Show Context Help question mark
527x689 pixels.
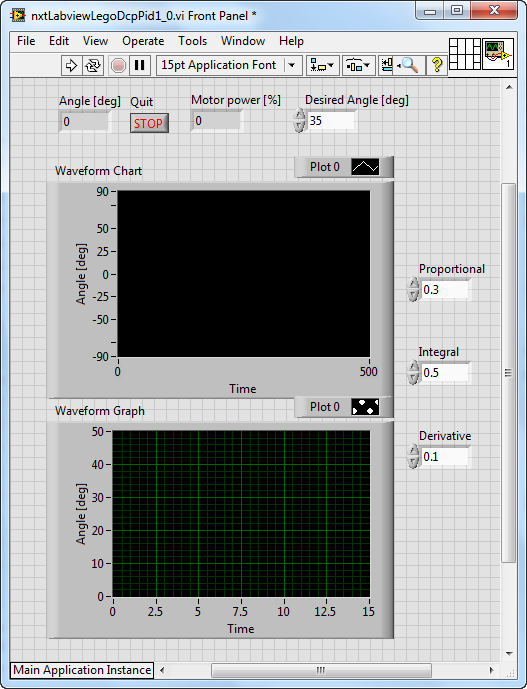coord(436,65)
